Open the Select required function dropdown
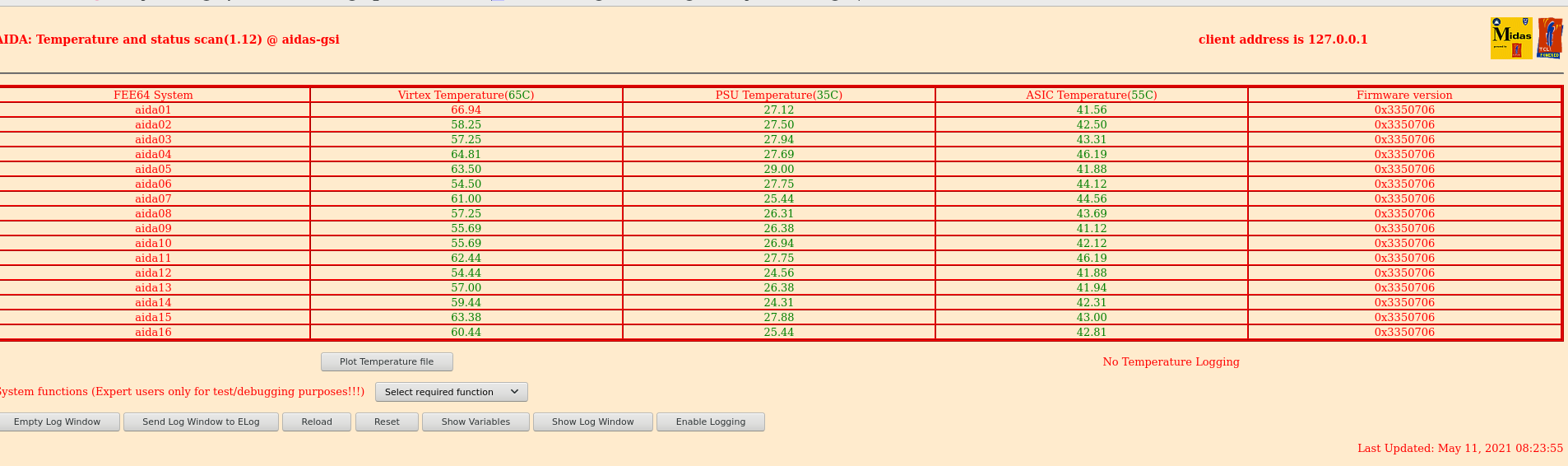The width and height of the screenshot is (1568, 466). (452, 392)
